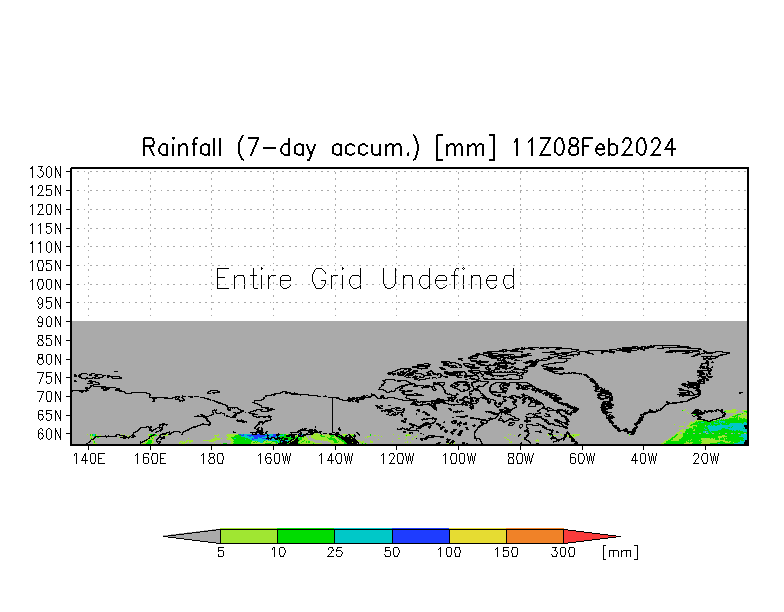Click the colorbar value label '100'
The height and width of the screenshot is (612, 784).
[448, 552]
